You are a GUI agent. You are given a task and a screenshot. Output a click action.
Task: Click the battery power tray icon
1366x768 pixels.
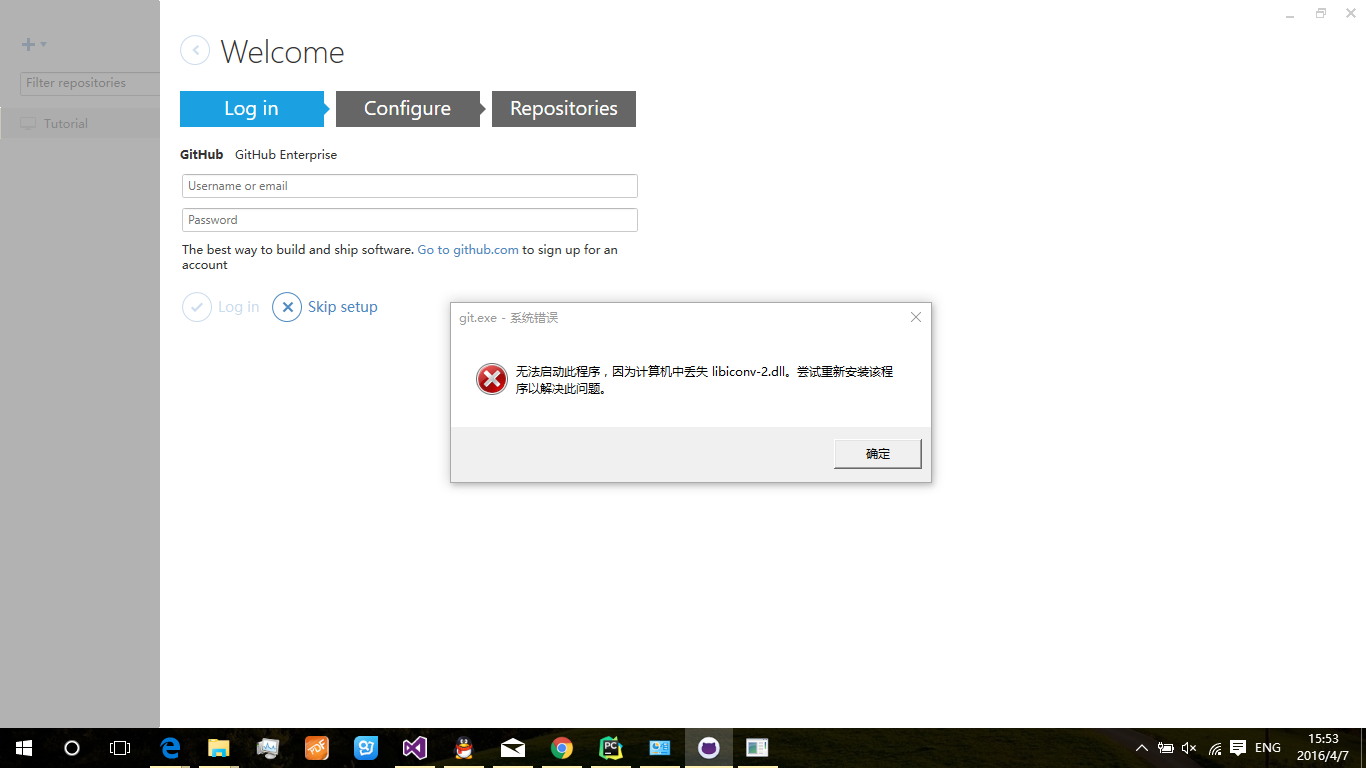(x=1166, y=748)
